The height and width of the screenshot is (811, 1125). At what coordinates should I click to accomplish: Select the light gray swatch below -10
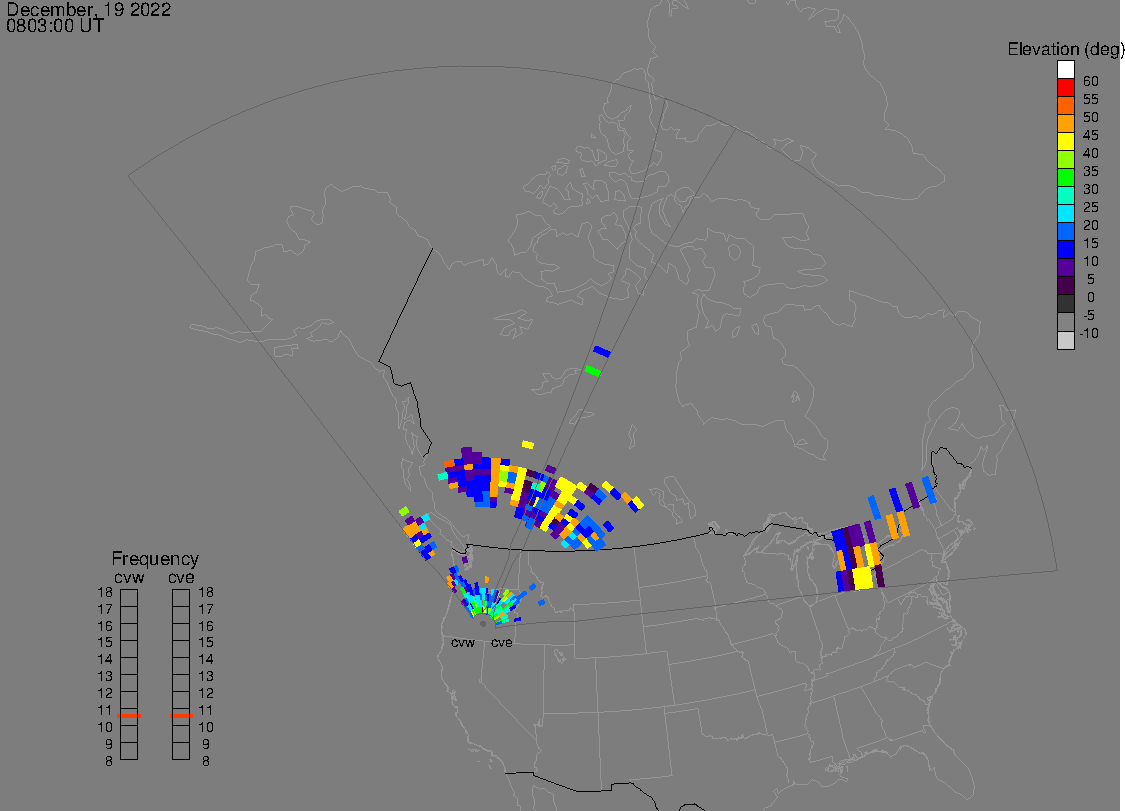(x=1065, y=340)
